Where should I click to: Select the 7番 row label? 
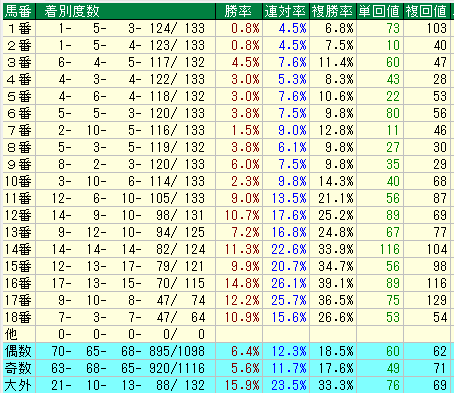point(19,131)
